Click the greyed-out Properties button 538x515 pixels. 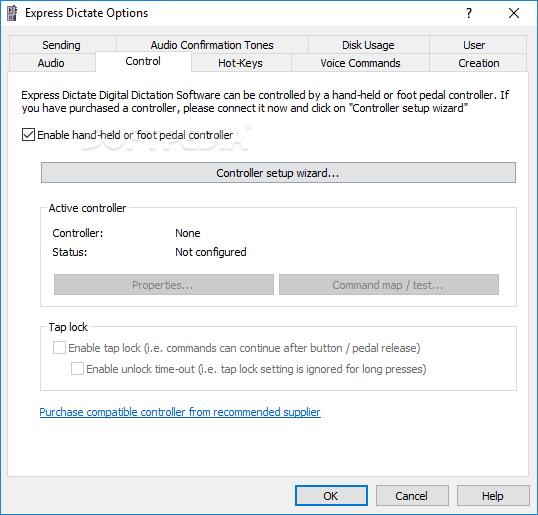164,284
